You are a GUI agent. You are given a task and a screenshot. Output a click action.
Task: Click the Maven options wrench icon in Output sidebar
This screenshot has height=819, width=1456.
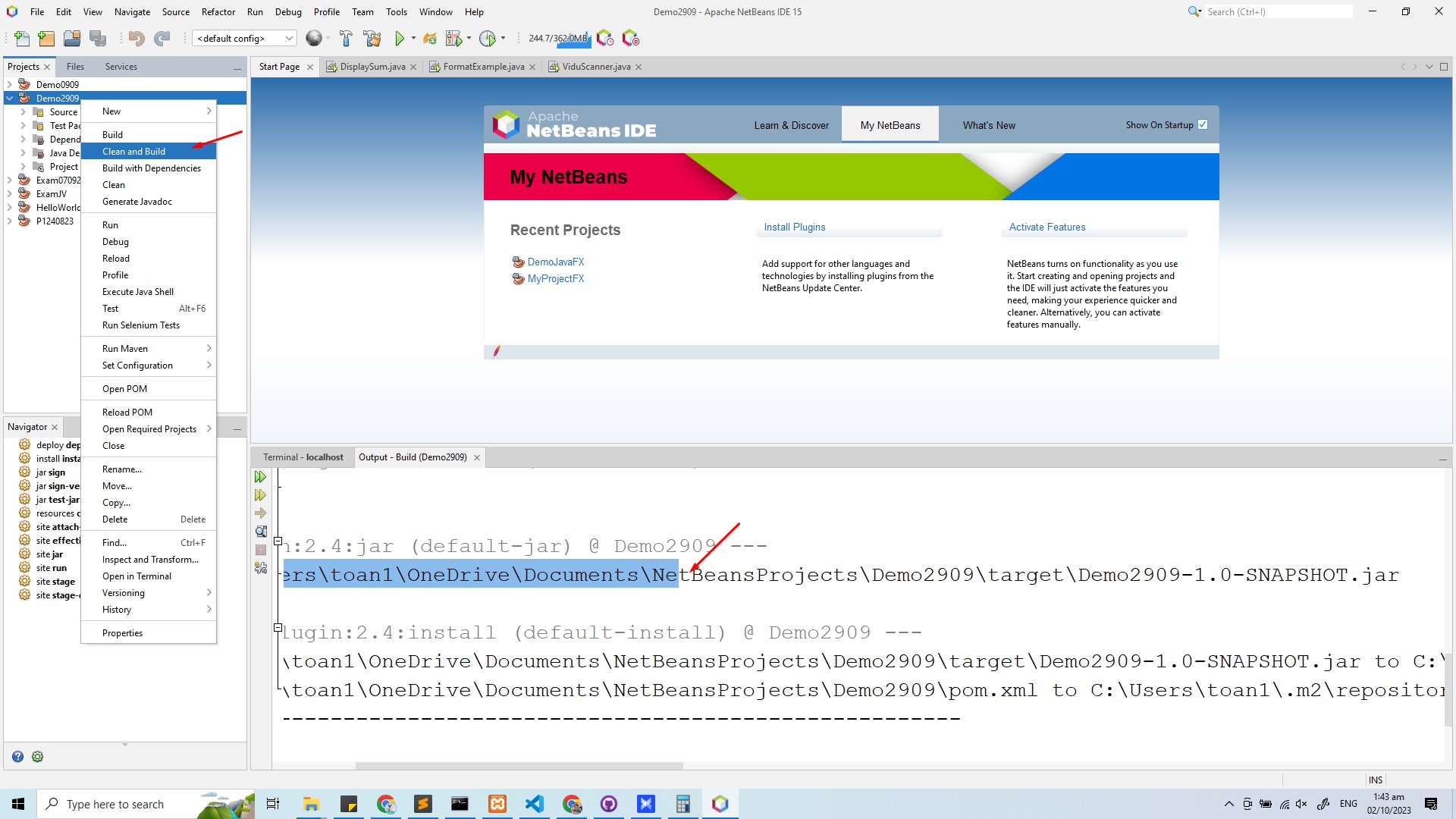pyautogui.click(x=260, y=568)
